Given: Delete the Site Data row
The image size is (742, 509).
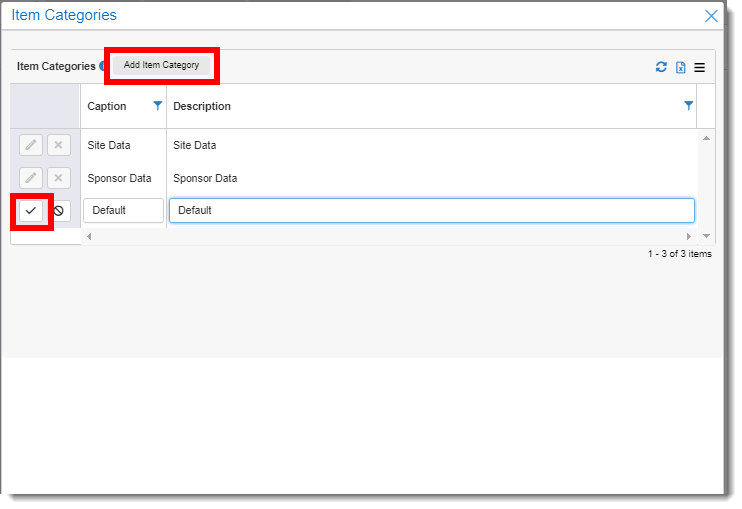Looking at the screenshot, I should tap(59, 145).
